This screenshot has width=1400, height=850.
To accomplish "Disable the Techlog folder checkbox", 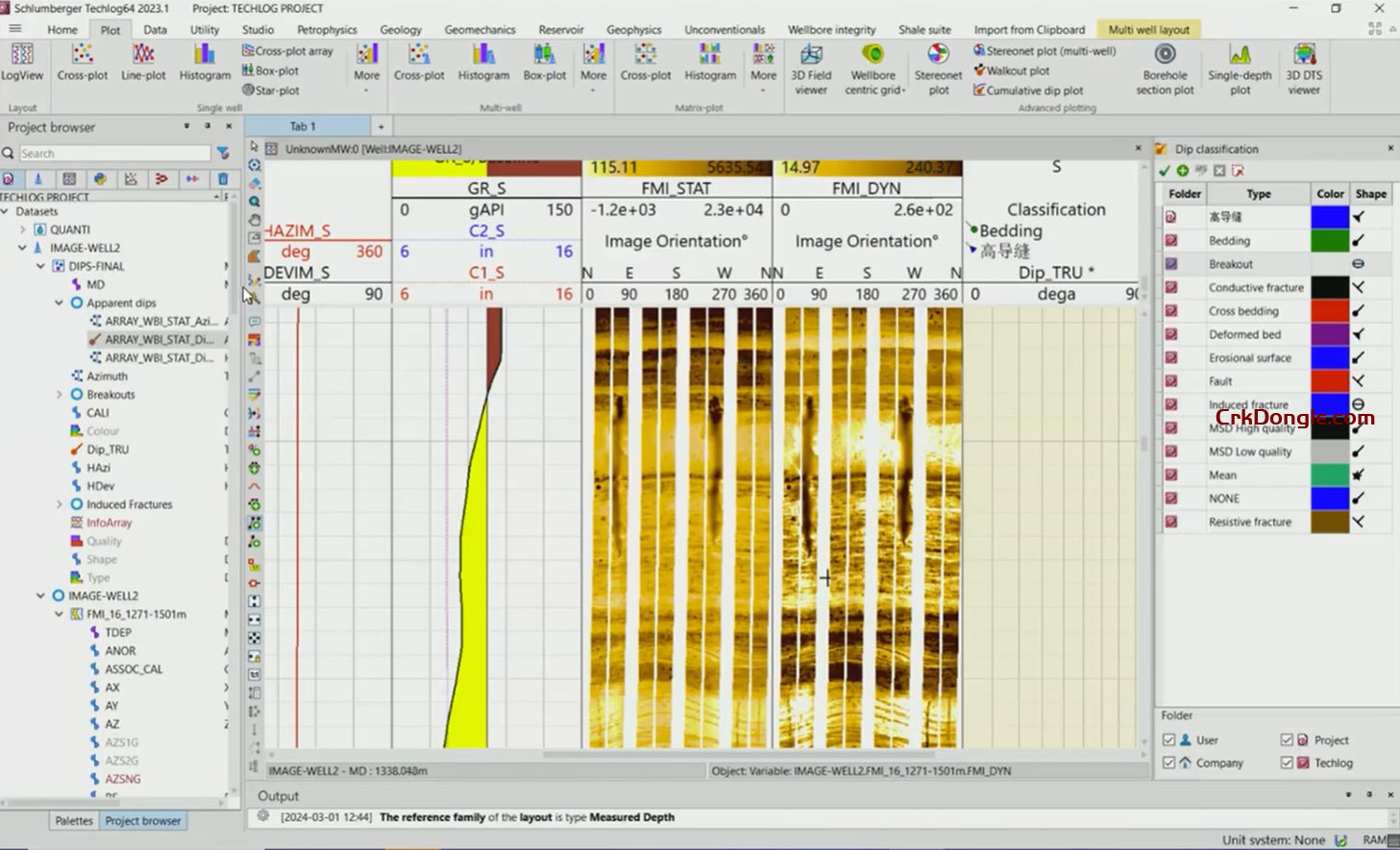I will tap(1287, 763).
